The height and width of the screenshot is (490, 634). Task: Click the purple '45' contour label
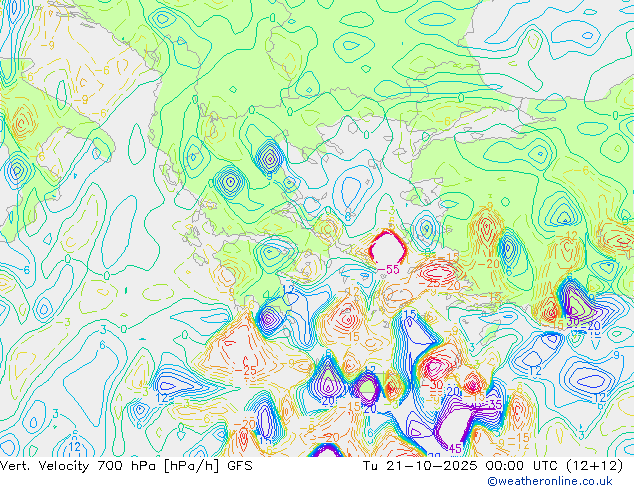(455, 448)
